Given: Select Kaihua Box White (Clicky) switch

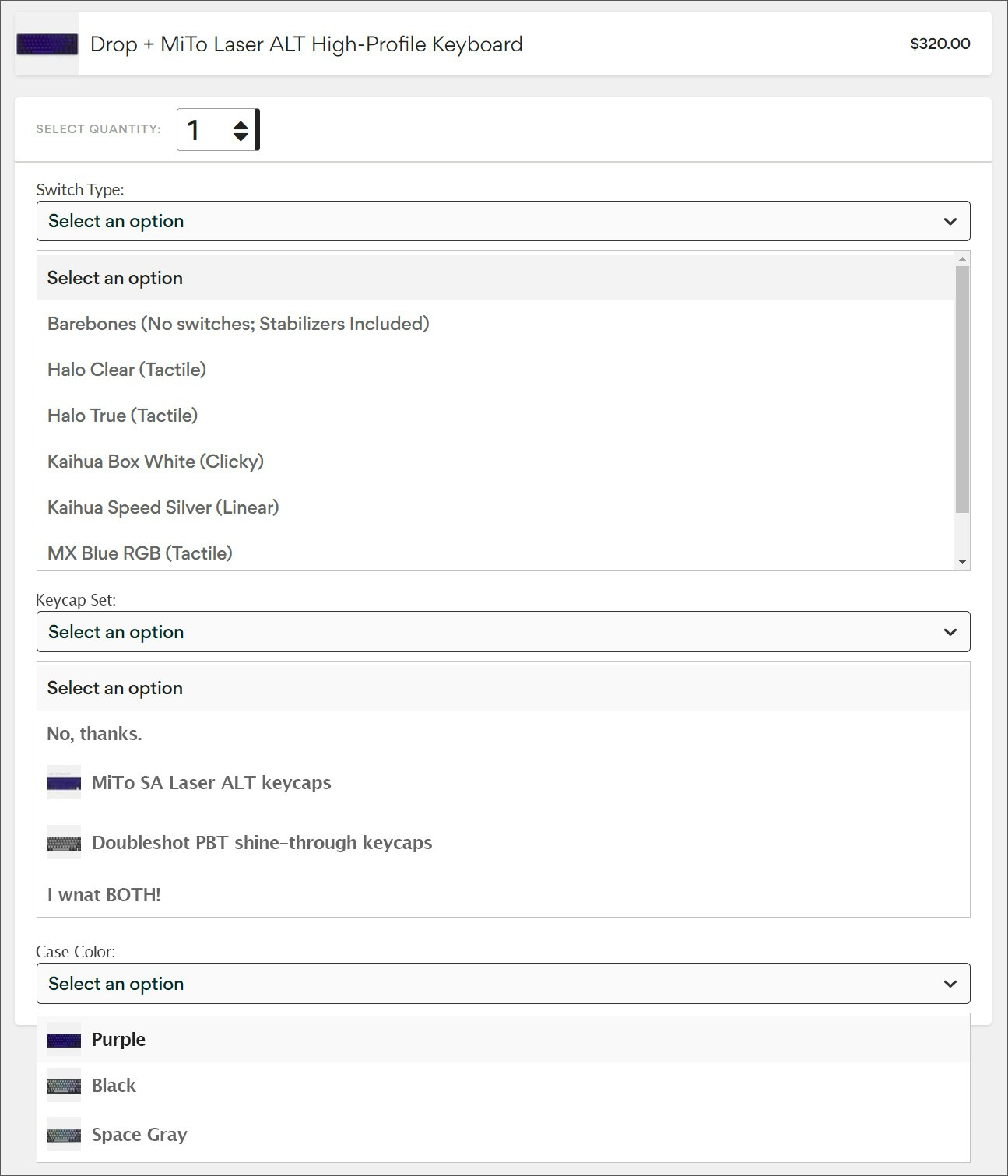Looking at the screenshot, I should pyautogui.click(x=156, y=462).
